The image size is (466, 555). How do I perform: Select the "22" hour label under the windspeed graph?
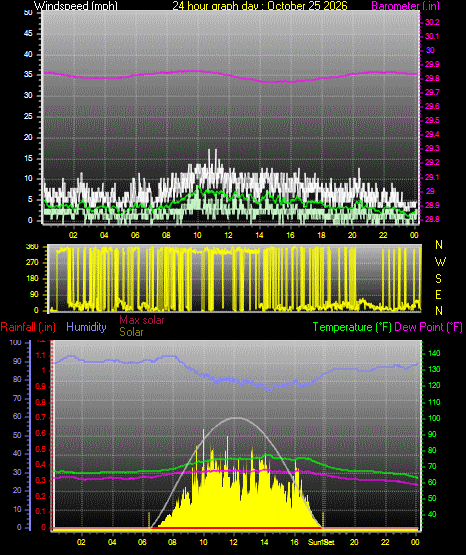383,235
